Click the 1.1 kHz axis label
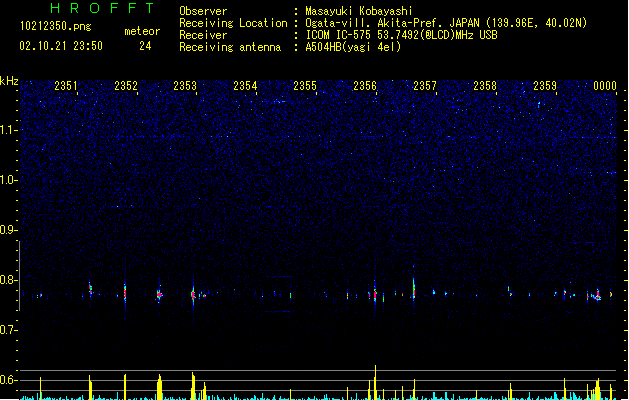The image size is (629, 400). [x=8, y=130]
